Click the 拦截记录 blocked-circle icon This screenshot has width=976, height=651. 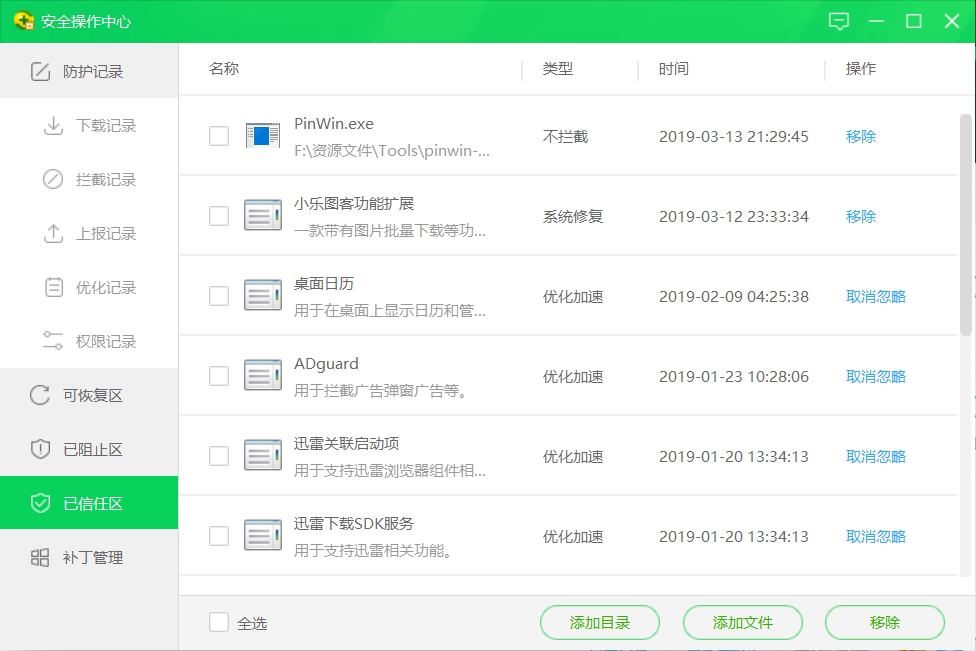(x=53, y=179)
